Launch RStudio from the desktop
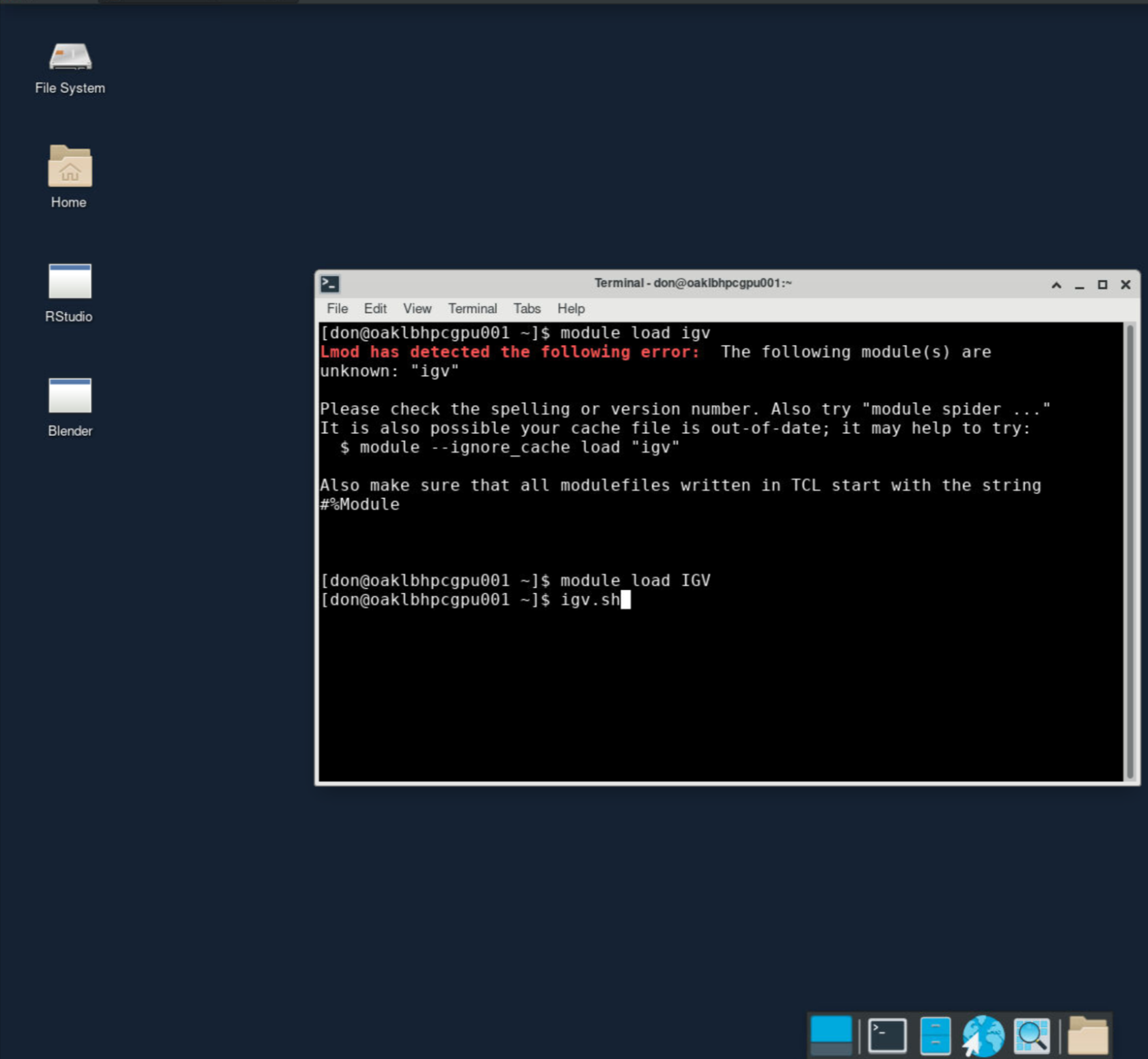Viewport: 1148px width, 1059px height. (x=70, y=292)
